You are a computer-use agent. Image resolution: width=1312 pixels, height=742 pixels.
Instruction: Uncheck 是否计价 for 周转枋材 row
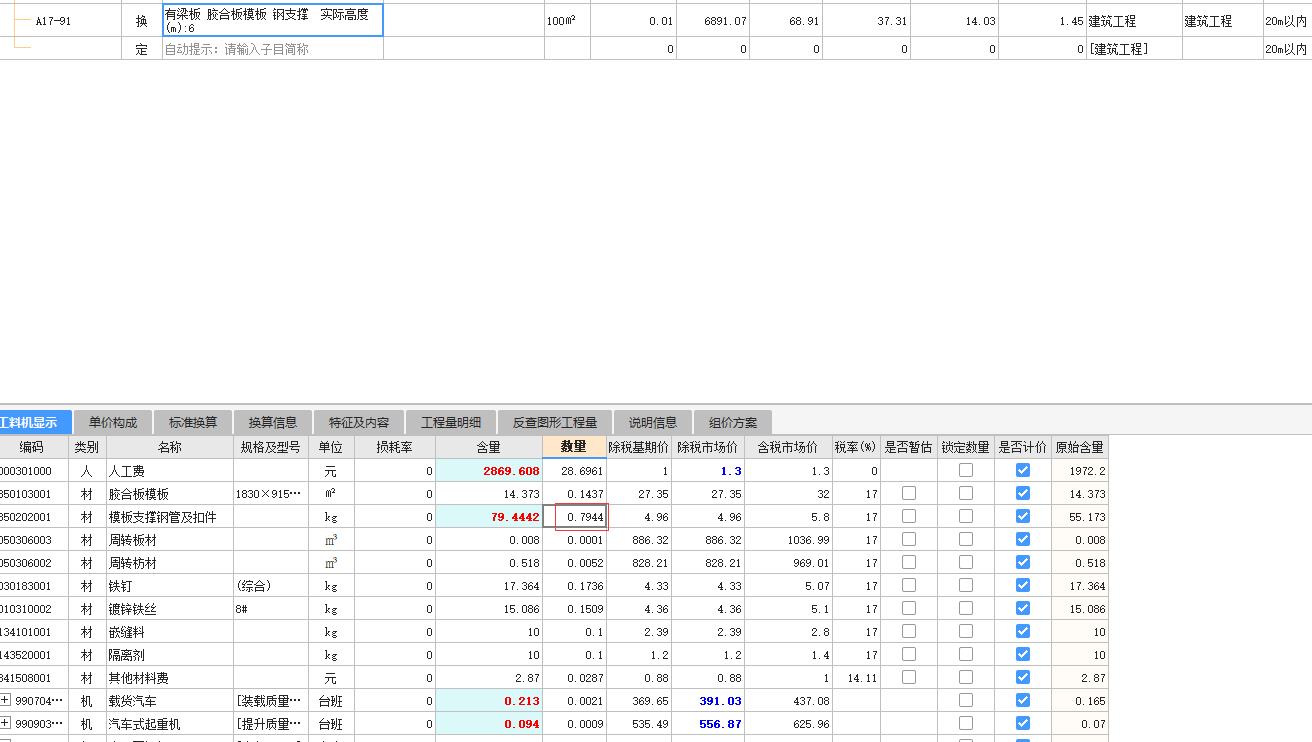pos(1023,562)
